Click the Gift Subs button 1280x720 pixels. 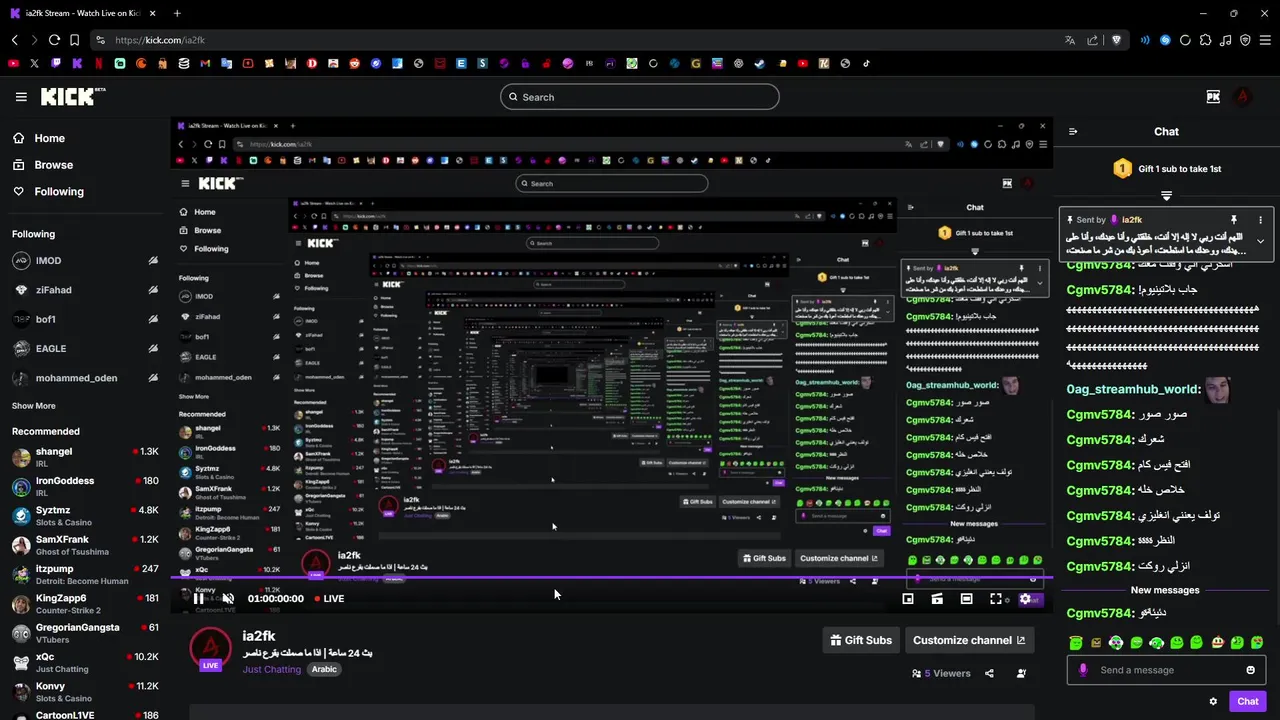tap(861, 640)
